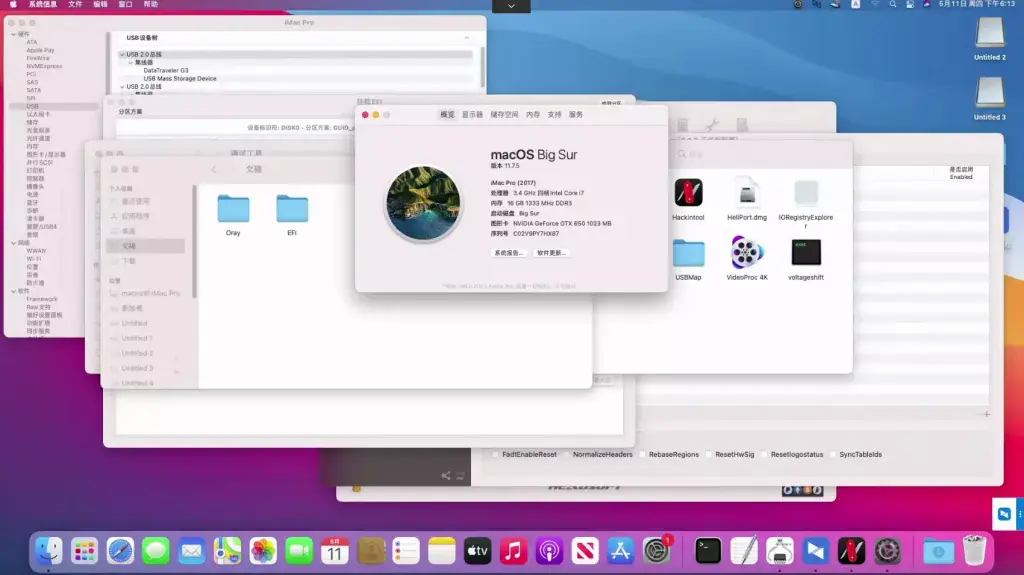This screenshot has height=575, width=1024.
Task: Select the DataTraveler G3 device row
Action: point(166,71)
